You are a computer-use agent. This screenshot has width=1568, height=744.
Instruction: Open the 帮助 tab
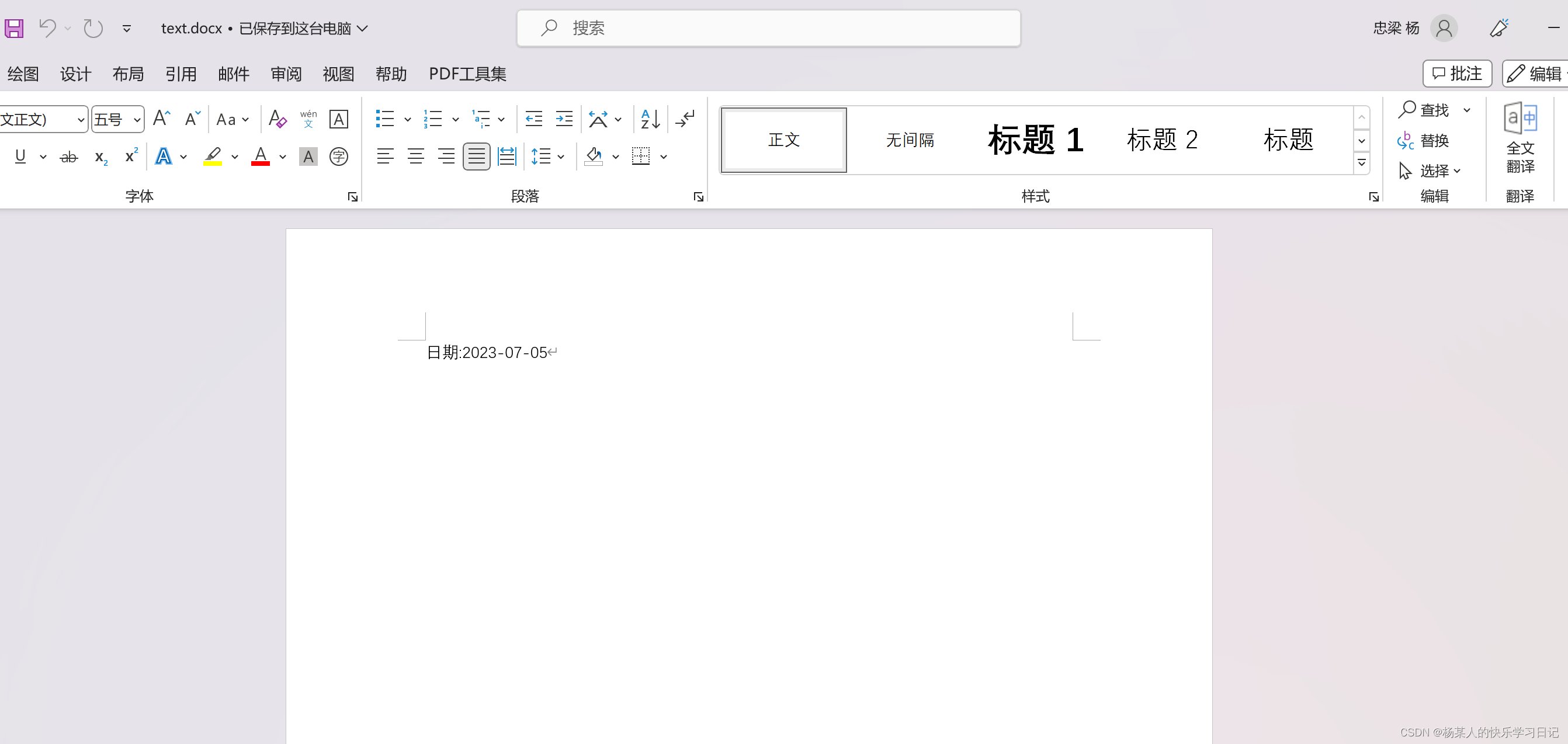pos(391,74)
